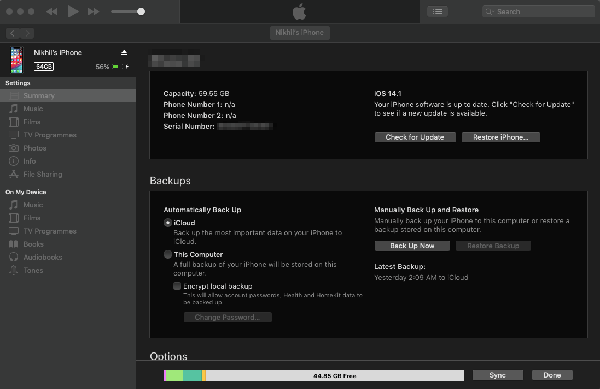Open Info in the sidebar
This screenshot has height=389, width=600.
tap(68, 161)
